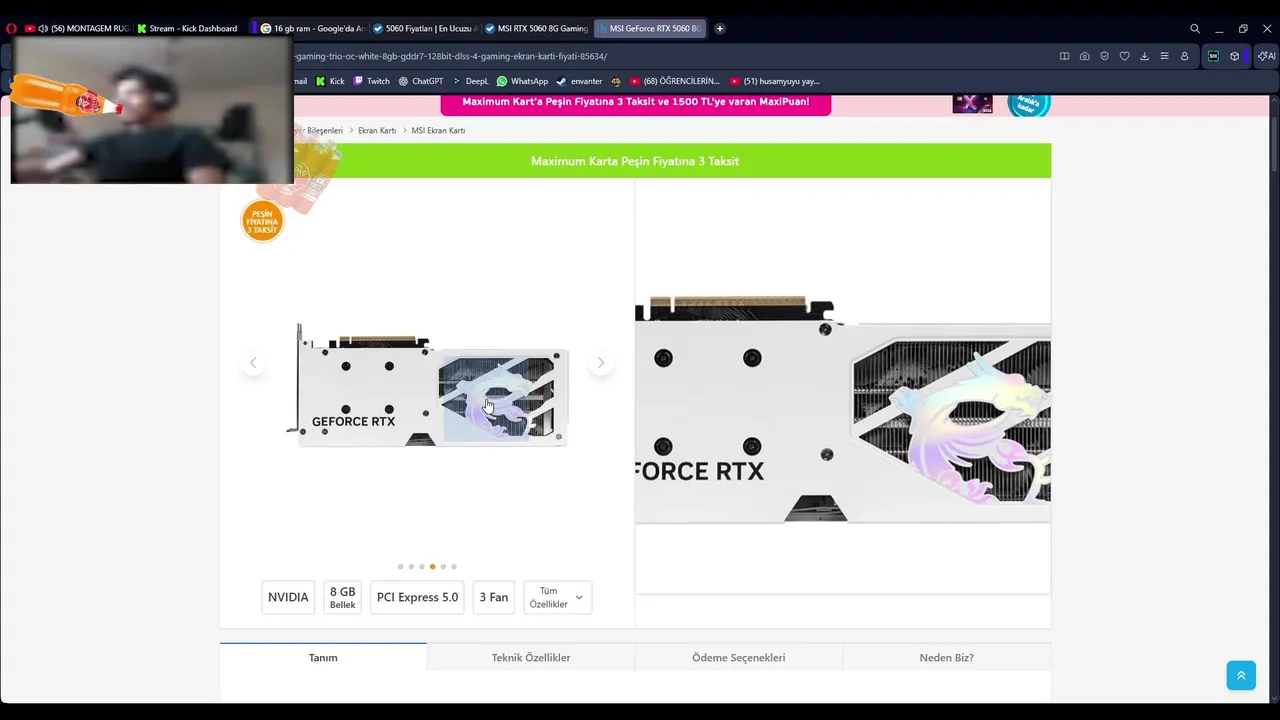This screenshot has height=720, width=1280.
Task: Open the WhatsApp bookmark
Action: [x=522, y=81]
